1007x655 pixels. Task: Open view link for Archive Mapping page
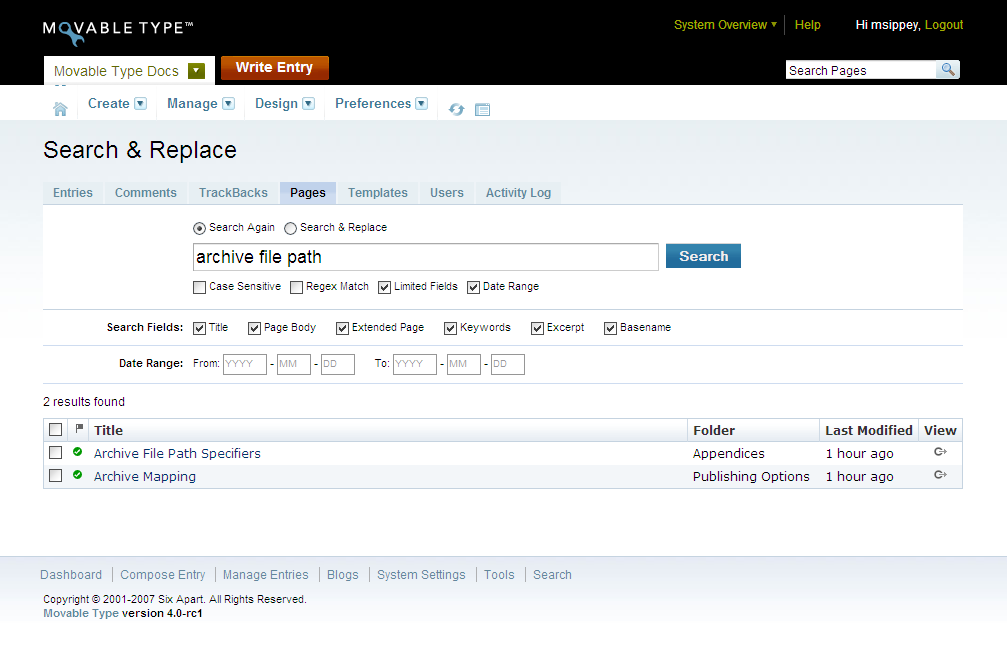[x=939, y=475]
